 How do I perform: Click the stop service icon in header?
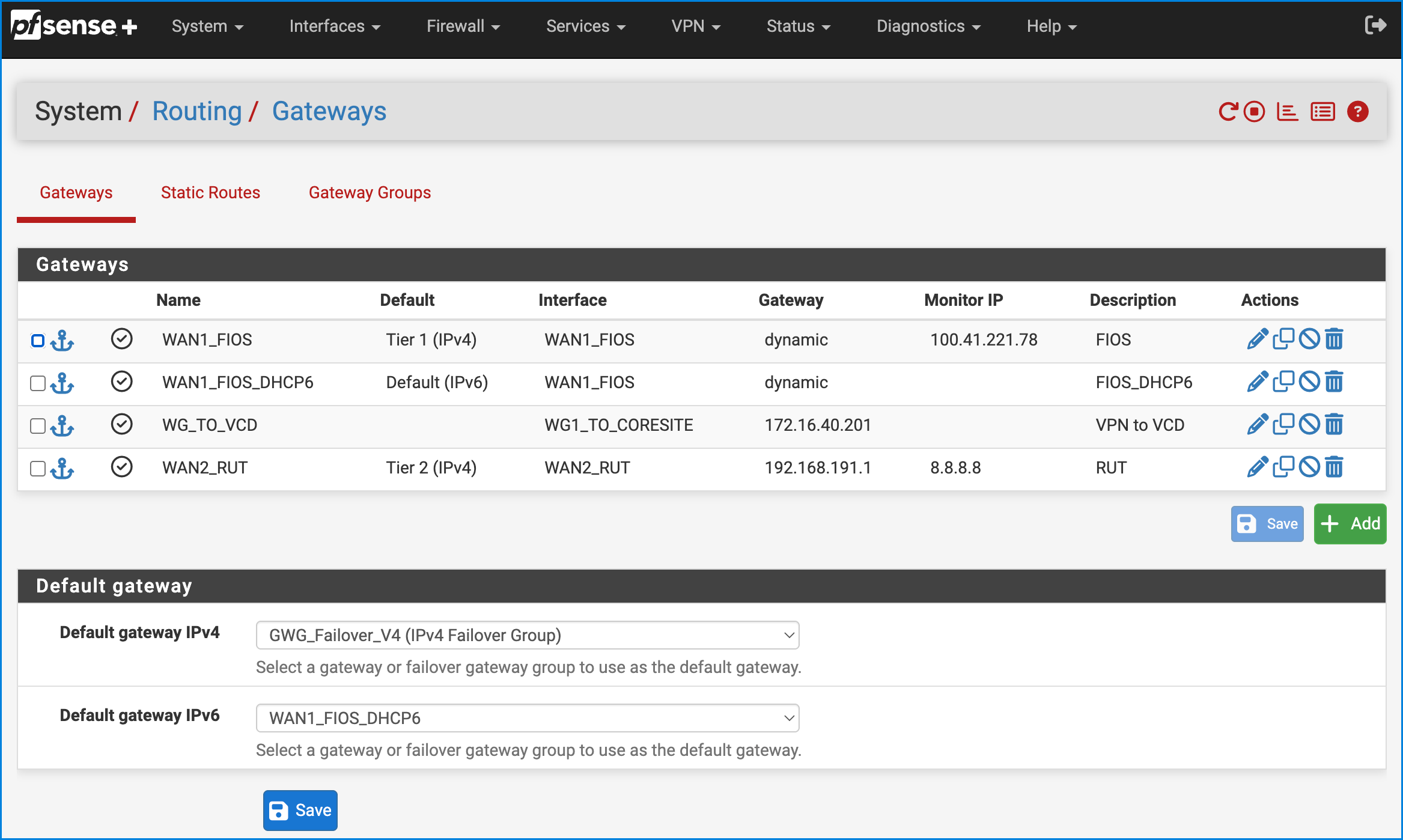pyautogui.click(x=1255, y=112)
